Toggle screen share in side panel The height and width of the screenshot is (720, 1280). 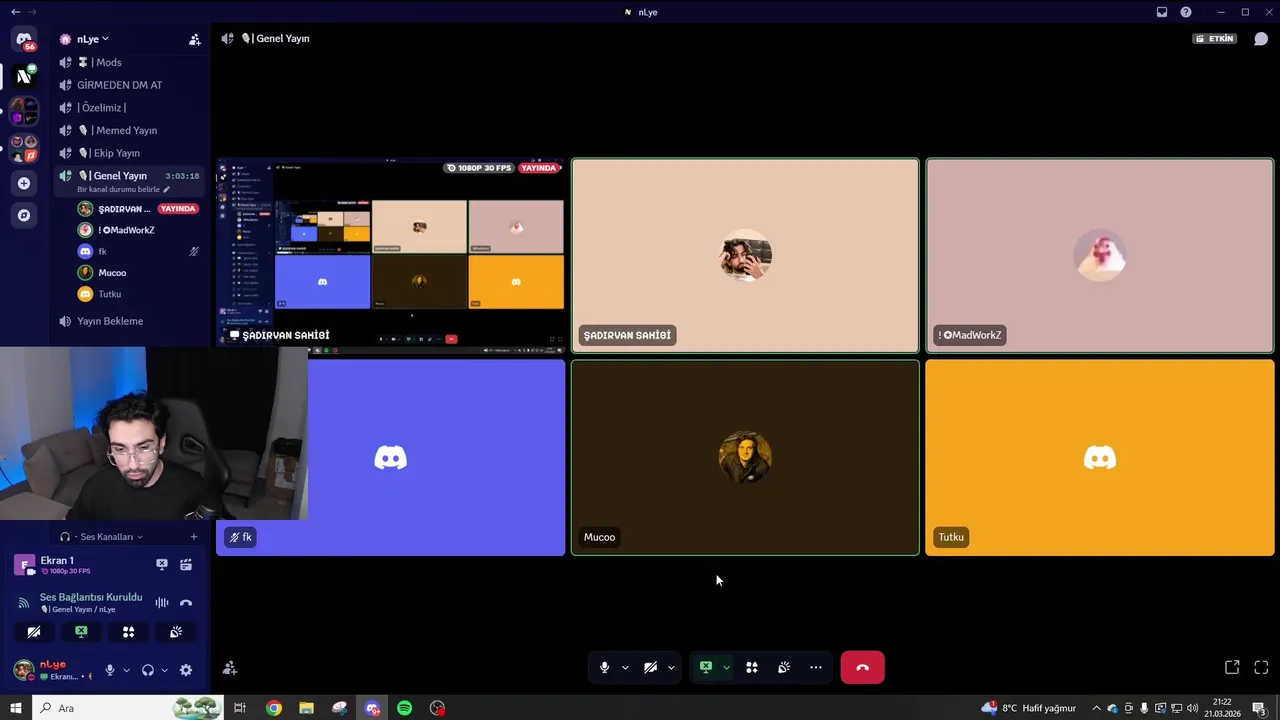[x=81, y=632]
